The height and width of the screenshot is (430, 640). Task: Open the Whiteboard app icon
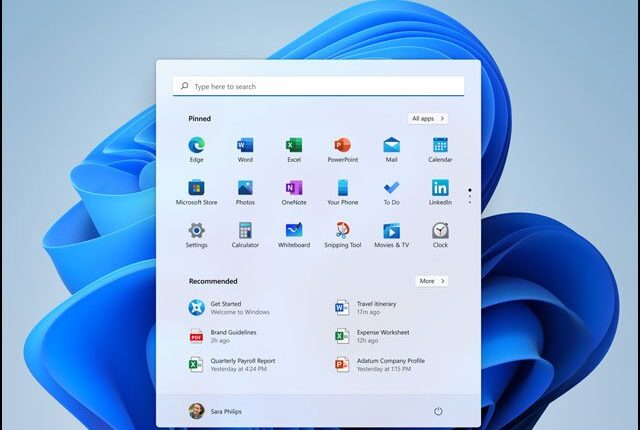click(294, 231)
